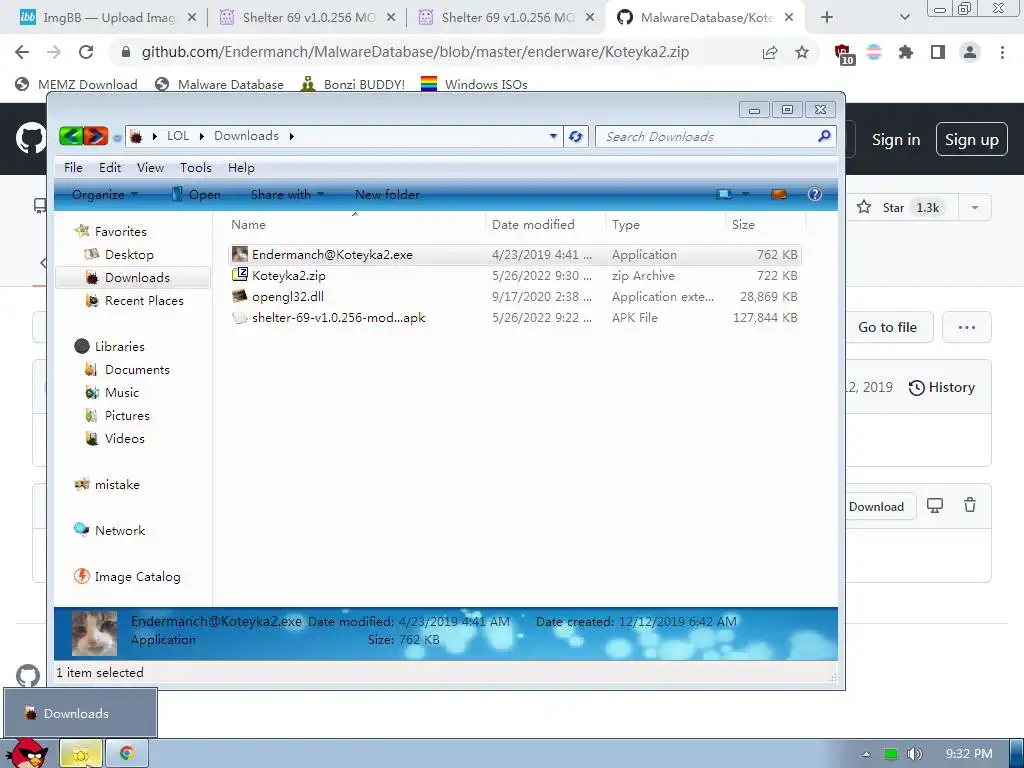This screenshot has width=1024, height=768.
Task: Click the share page icon in address bar
Action: tap(770, 52)
